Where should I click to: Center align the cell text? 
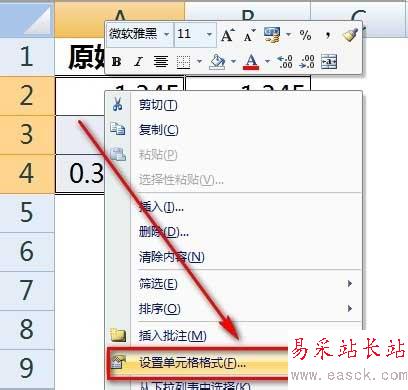point(161,62)
